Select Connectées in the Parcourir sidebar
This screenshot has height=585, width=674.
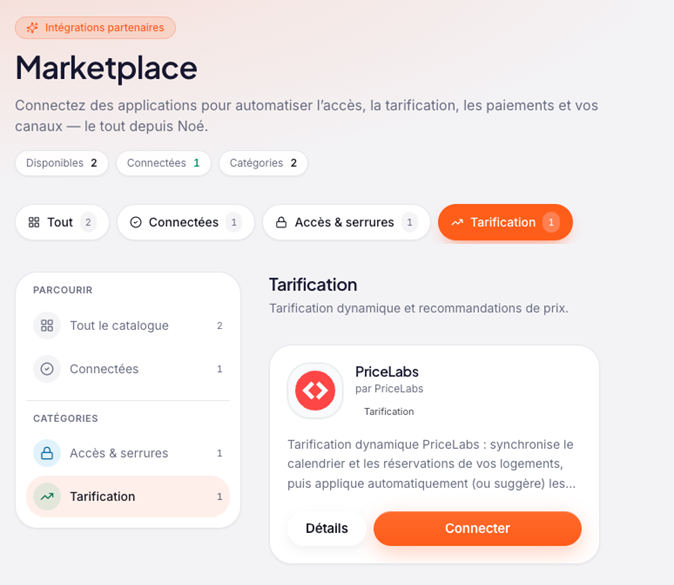pyautogui.click(x=128, y=369)
